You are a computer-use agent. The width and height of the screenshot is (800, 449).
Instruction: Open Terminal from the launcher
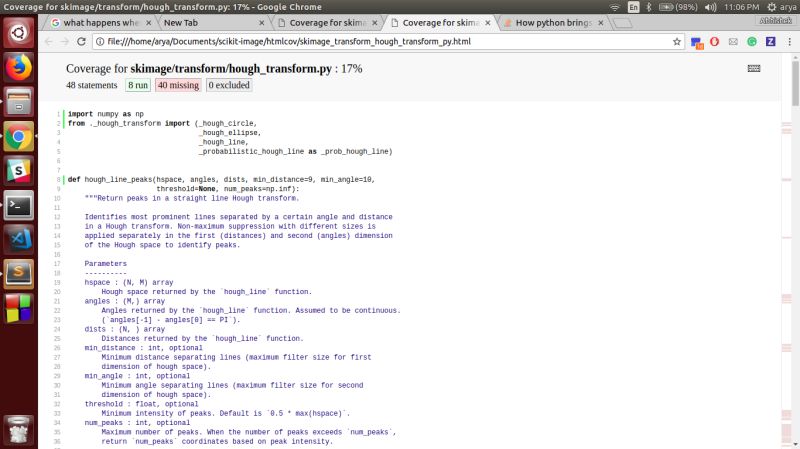click(x=18, y=205)
